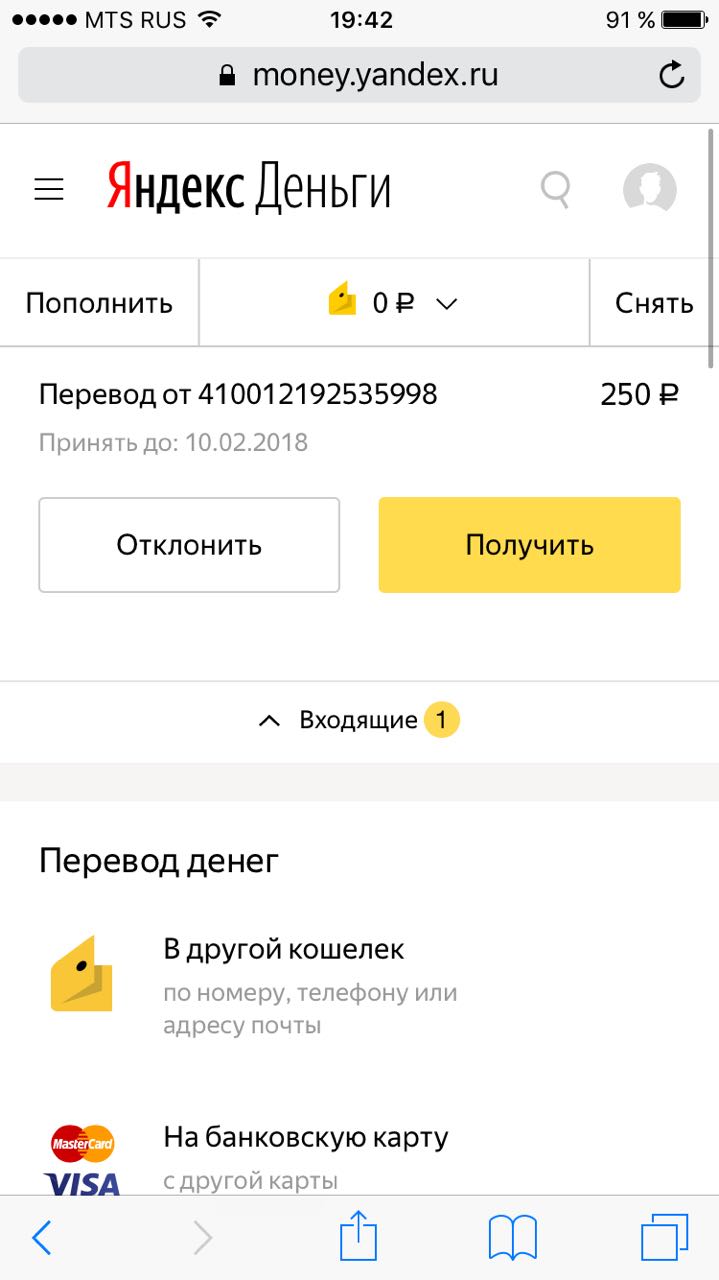
Task: Click Отклонить to decline the transfer
Action: 188,544
